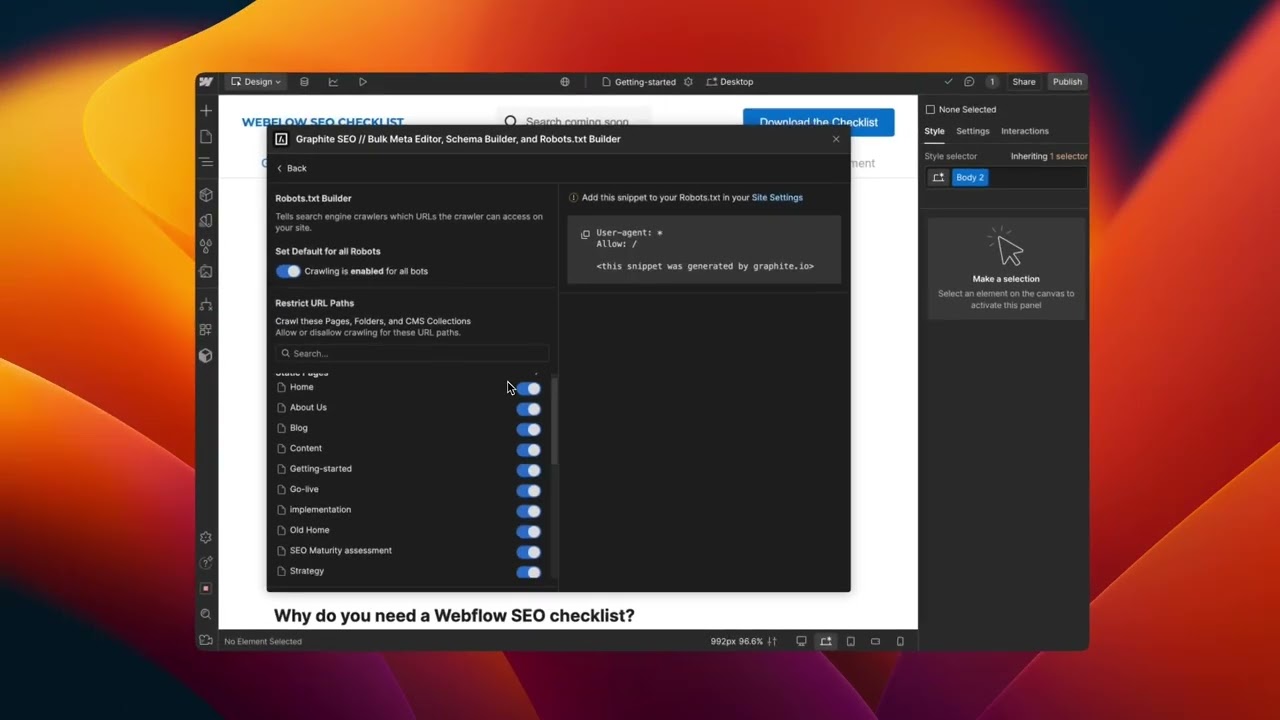Viewport: 1280px width, 720px height.
Task: Open the Getting-started page selector
Action: point(639,82)
